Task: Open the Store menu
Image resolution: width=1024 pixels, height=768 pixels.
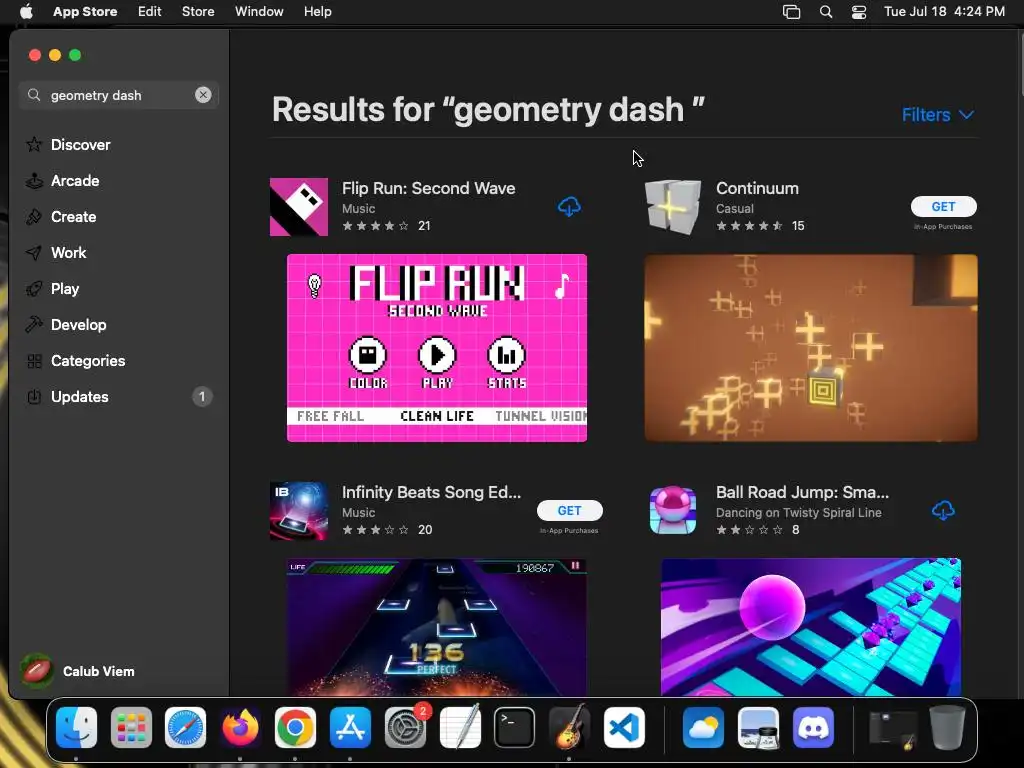Action: (x=198, y=12)
